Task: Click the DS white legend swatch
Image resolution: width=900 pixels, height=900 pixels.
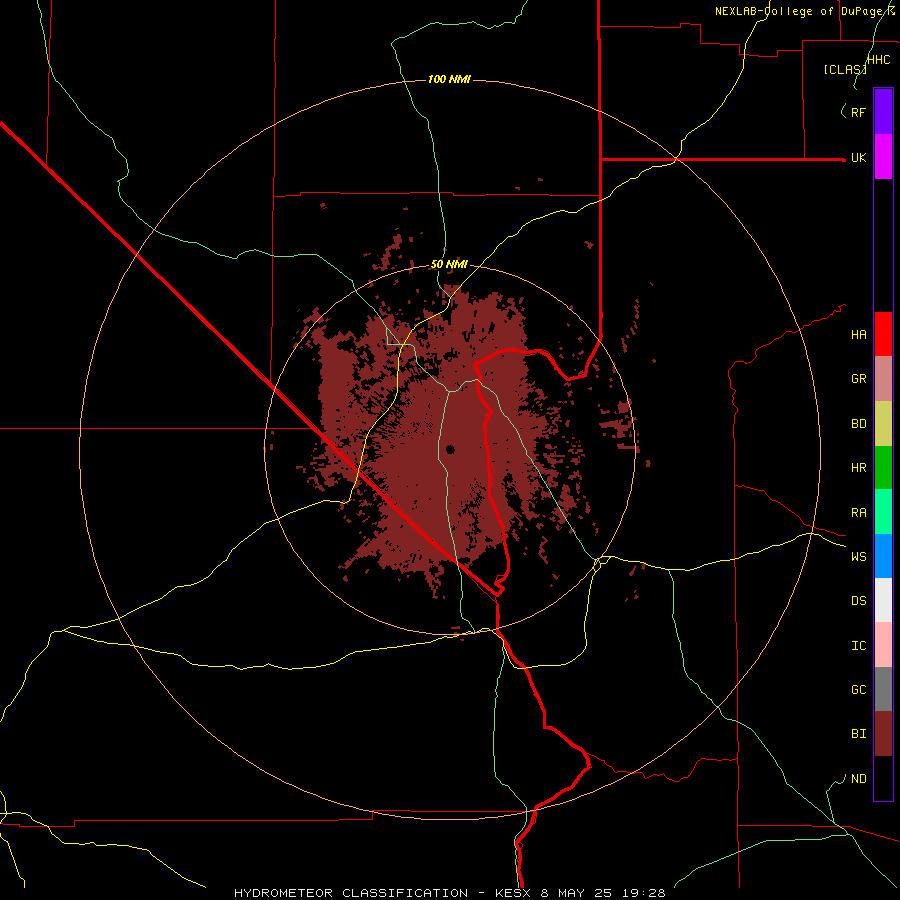Action: tap(883, 600)
